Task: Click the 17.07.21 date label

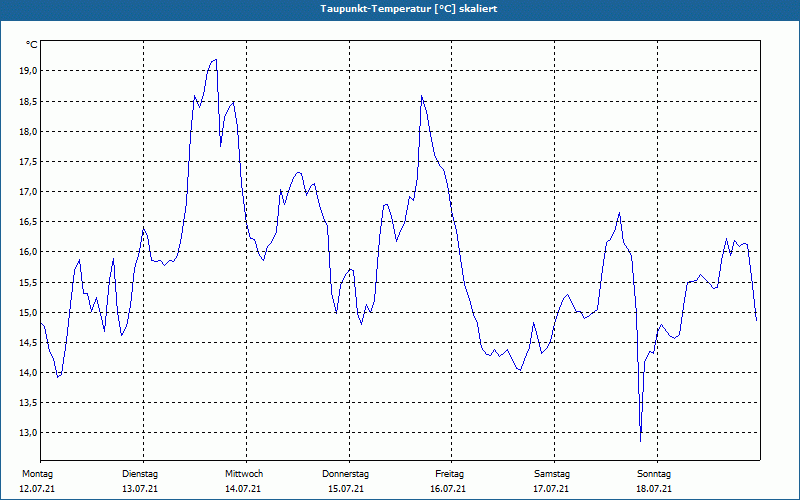Action: [551, 489]
